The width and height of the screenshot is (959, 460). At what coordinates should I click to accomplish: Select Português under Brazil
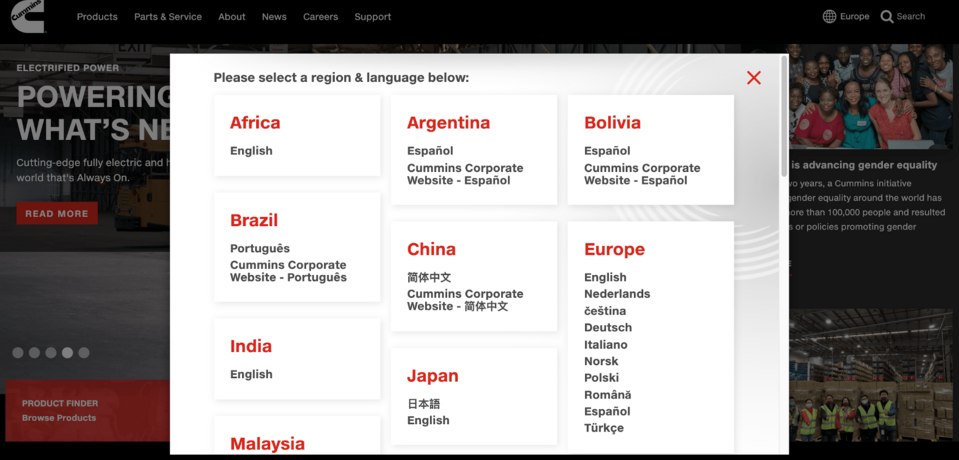[260, 248]
